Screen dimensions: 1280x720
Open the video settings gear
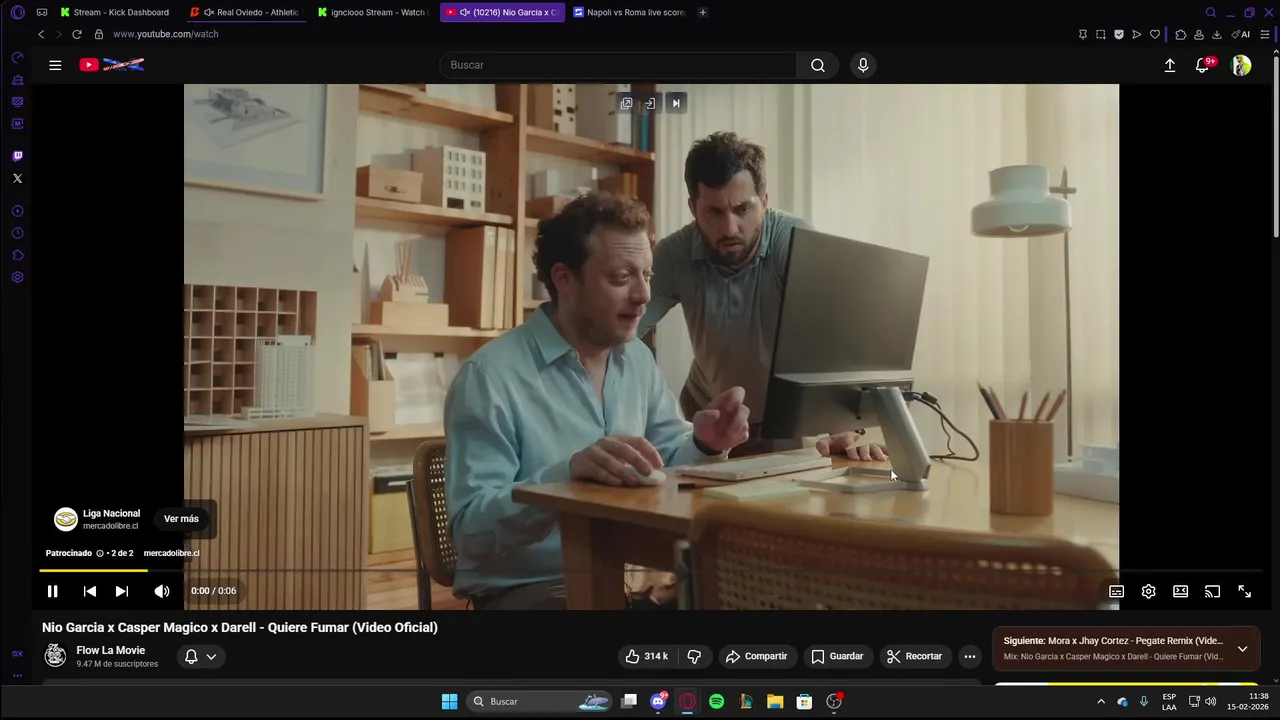pyautogui.click(x=1148, y=591)
